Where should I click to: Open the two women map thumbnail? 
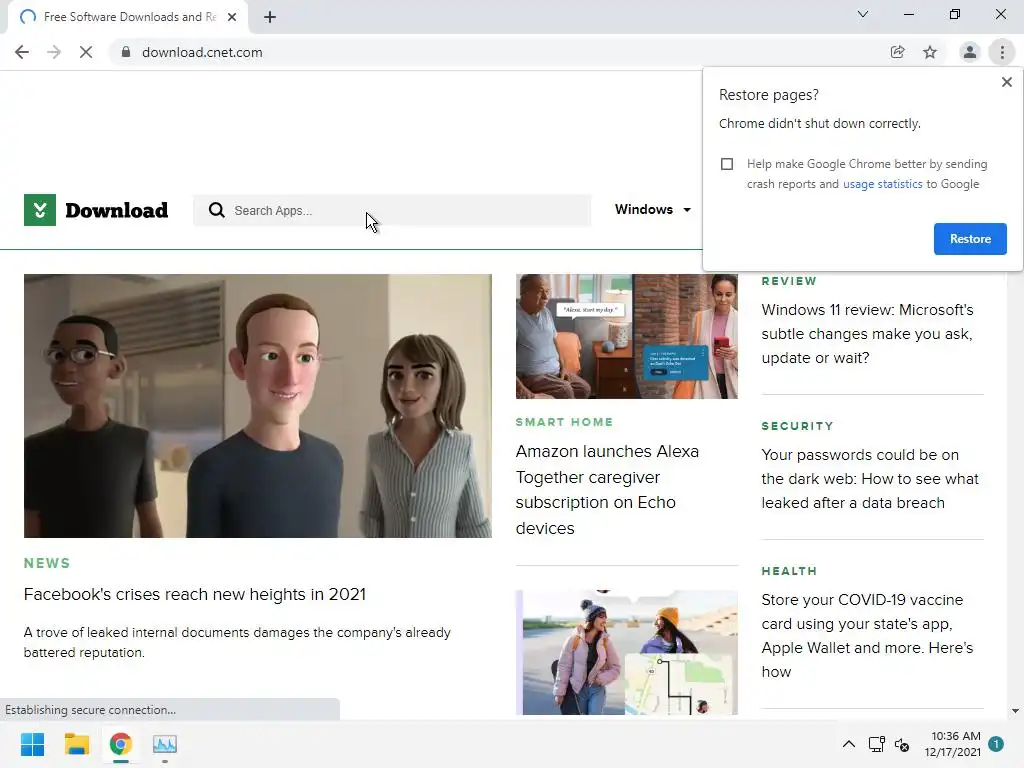626,652
